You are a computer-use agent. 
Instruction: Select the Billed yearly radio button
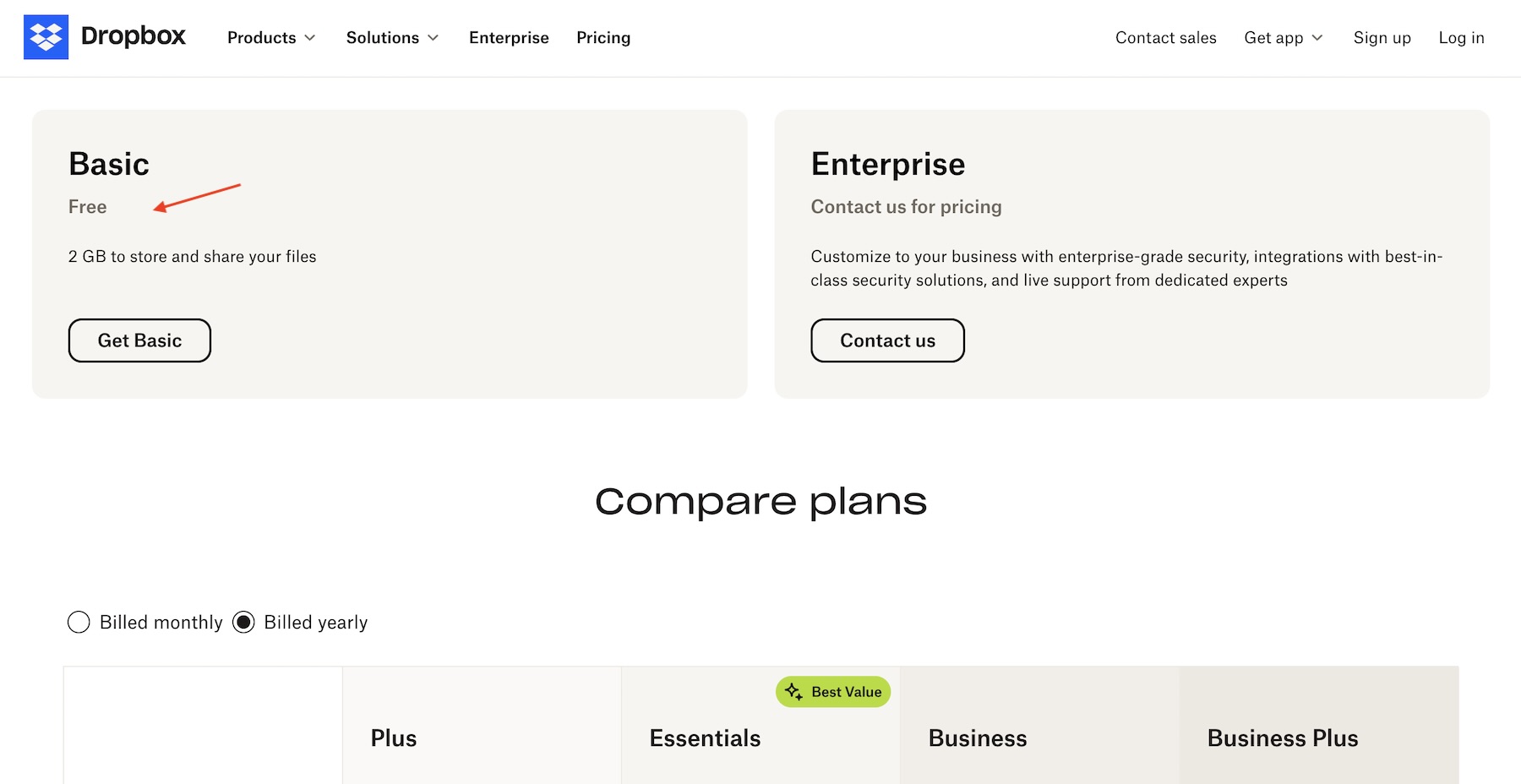[243, 623]
